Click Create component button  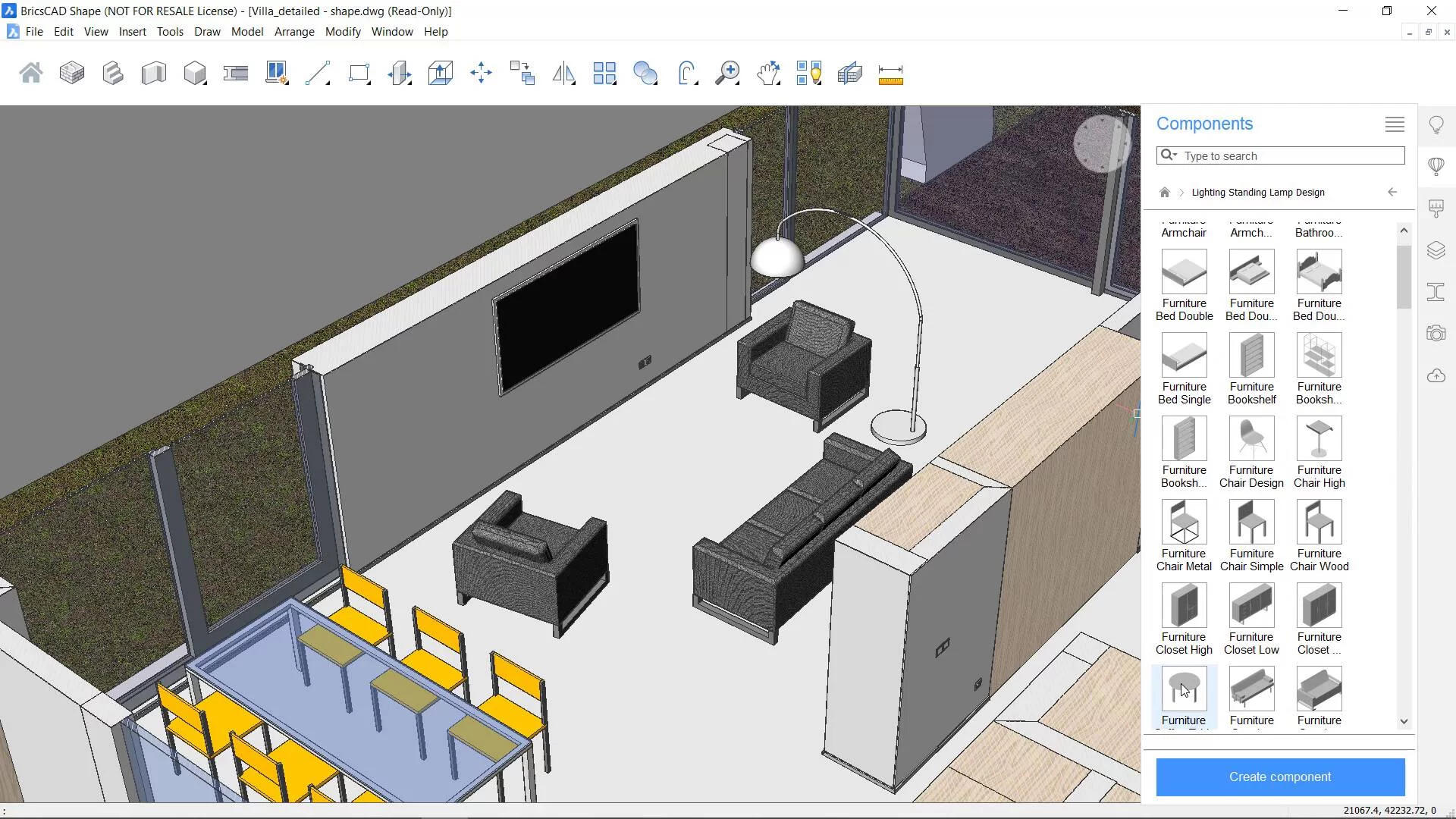1280,777
